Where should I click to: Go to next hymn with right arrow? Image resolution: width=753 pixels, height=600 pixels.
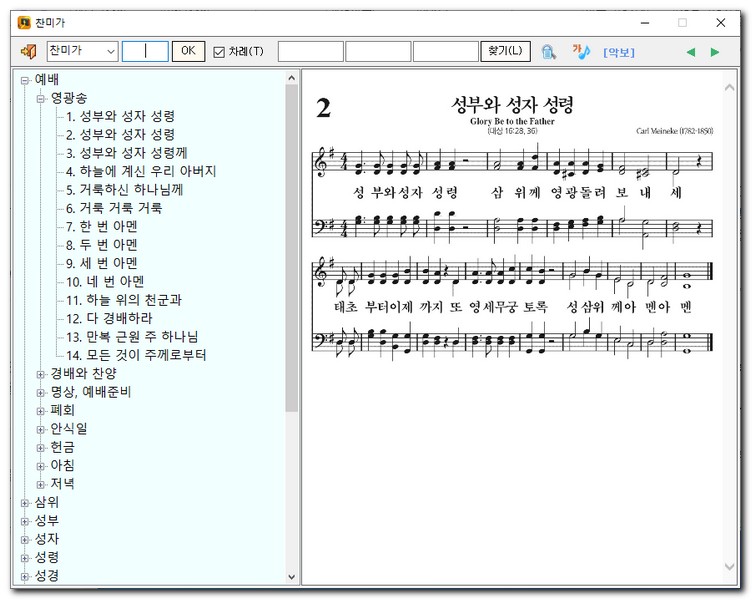(715, 52)
